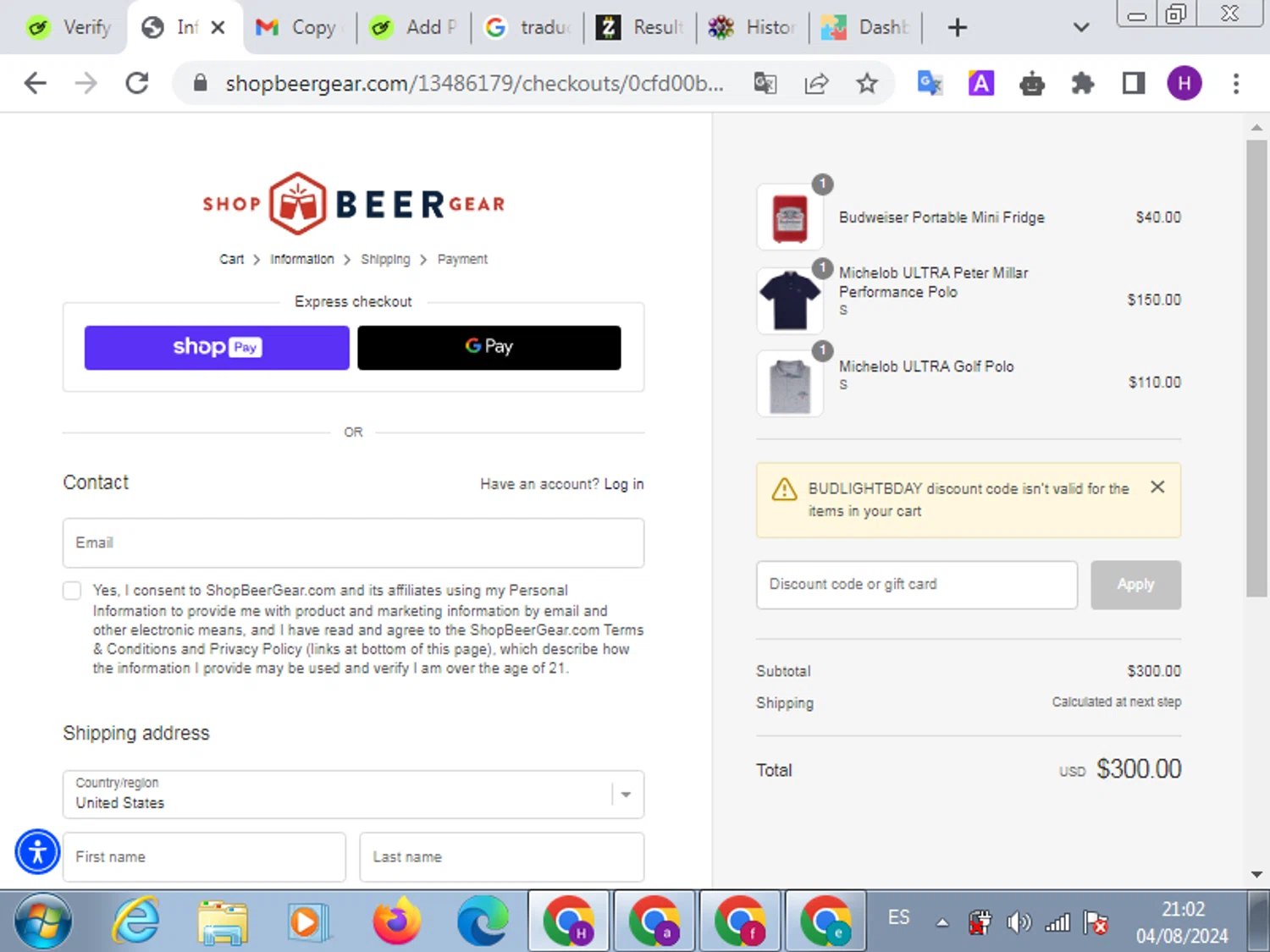
Task: Open the translate page icon in address bar
Action: pyautogui.click(x=765, y=83)
